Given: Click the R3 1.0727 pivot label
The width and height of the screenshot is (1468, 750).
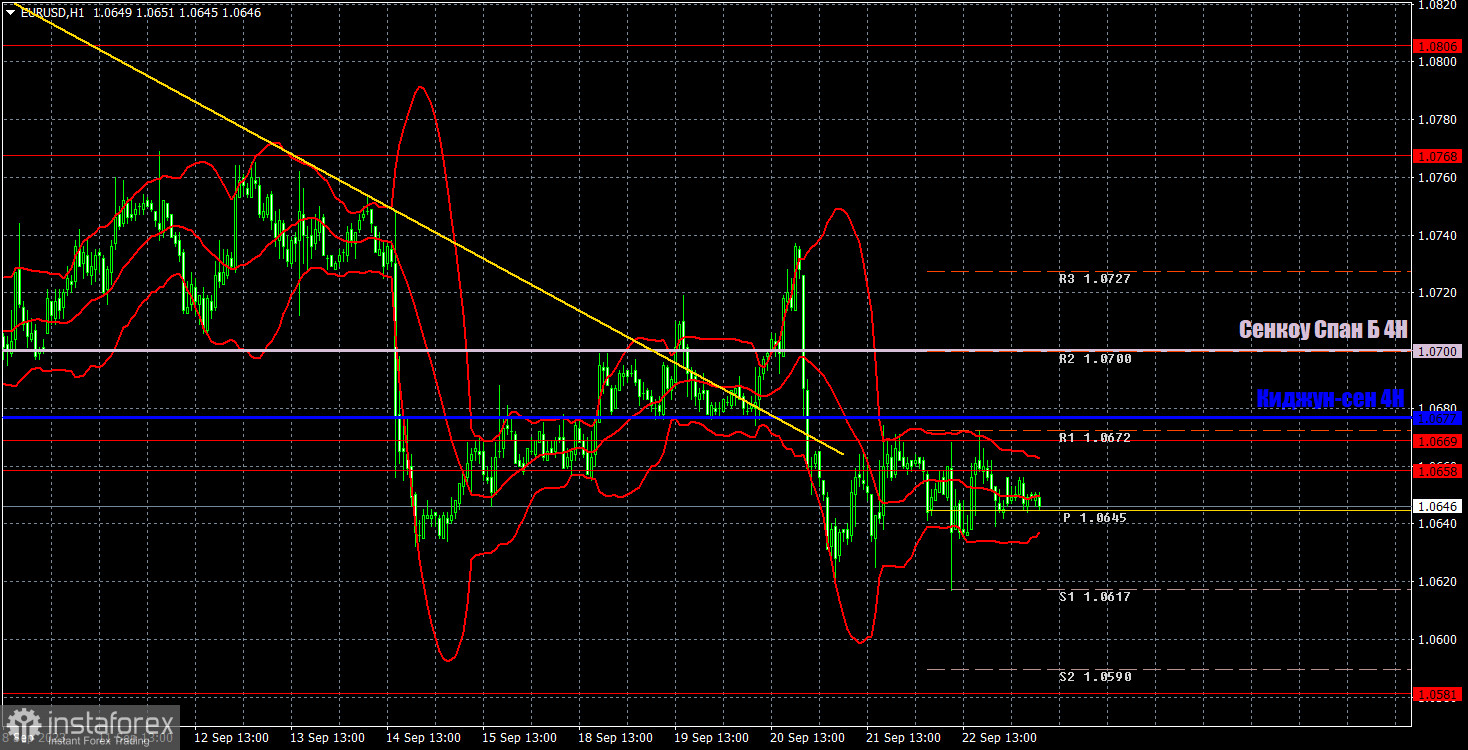Looking at the screenshot, I should tap(1095, 279).
